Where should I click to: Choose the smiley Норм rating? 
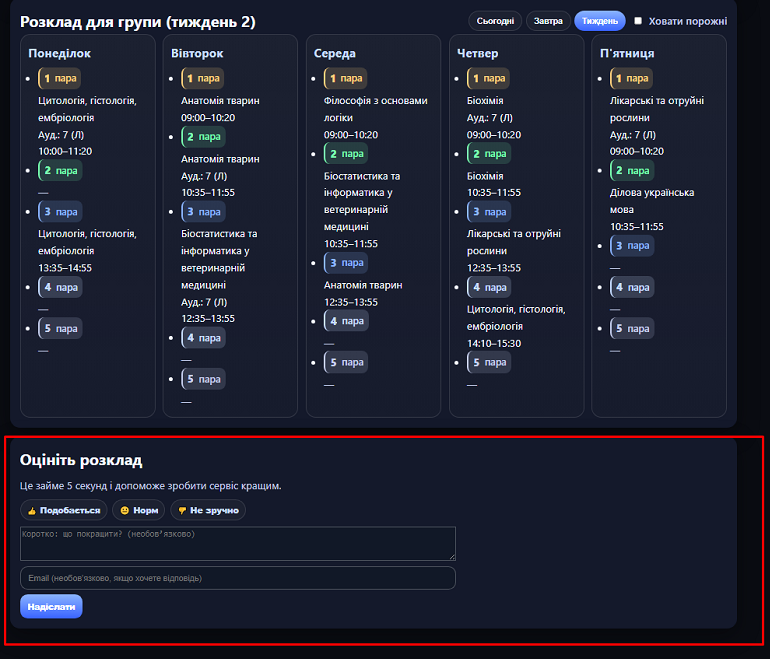[x=138, y=510]
